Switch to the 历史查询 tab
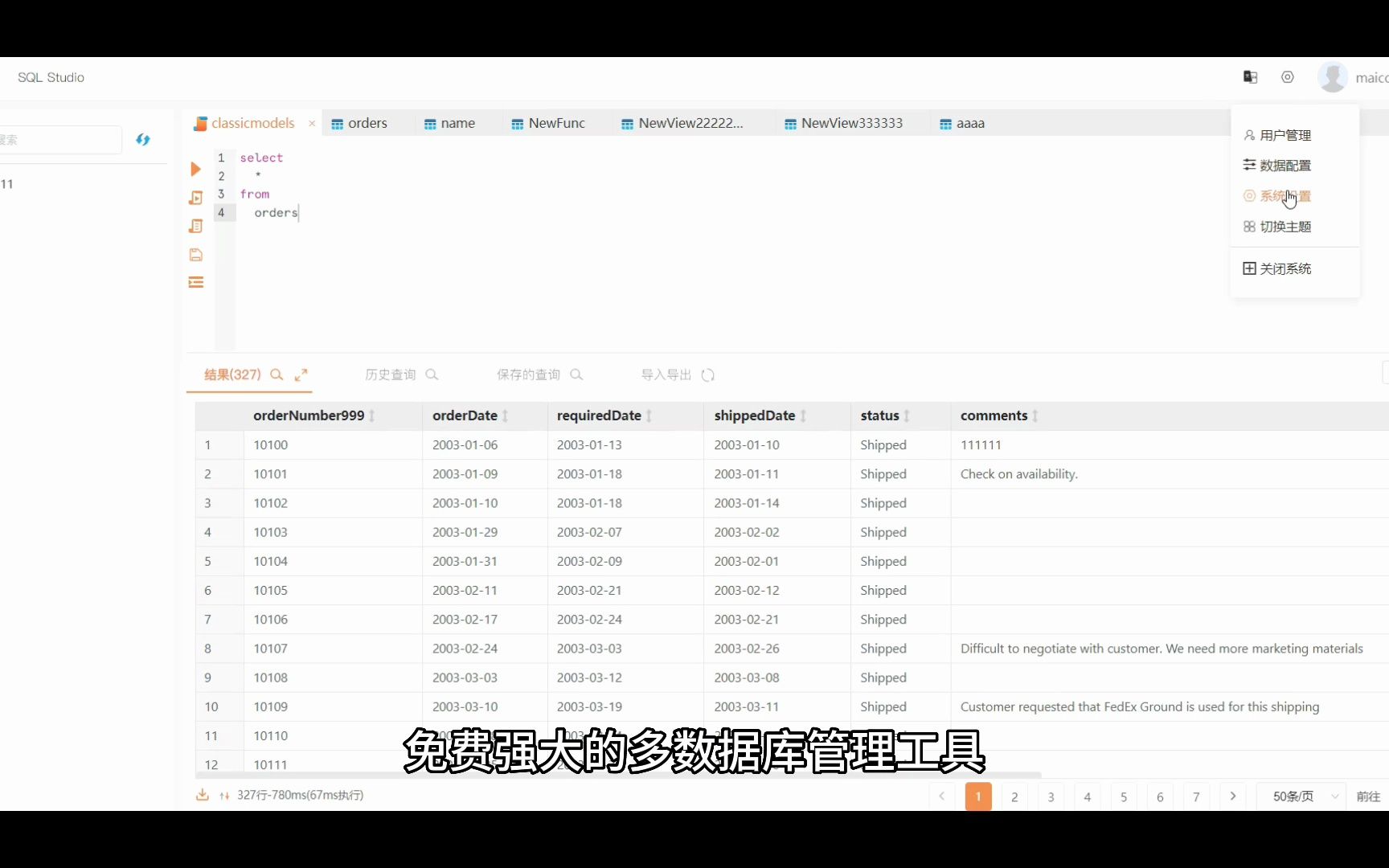Image resolution: width=1389 pixels, height=868 pixels. [390, 375]
